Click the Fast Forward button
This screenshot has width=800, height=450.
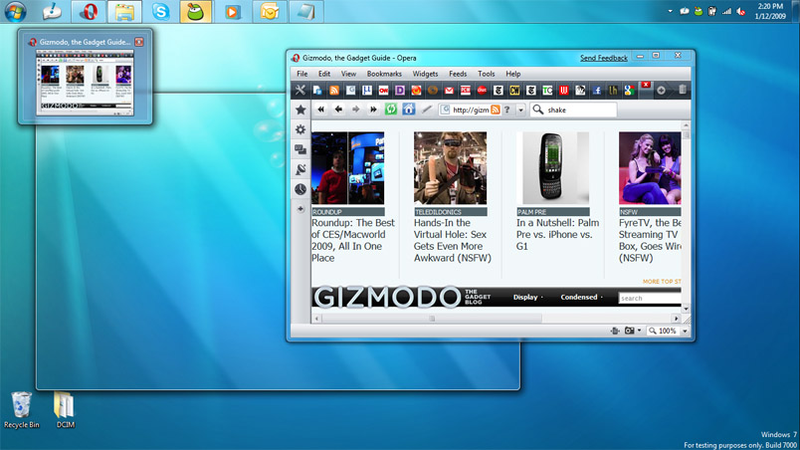pyautogui.click(x=373, y=109)
